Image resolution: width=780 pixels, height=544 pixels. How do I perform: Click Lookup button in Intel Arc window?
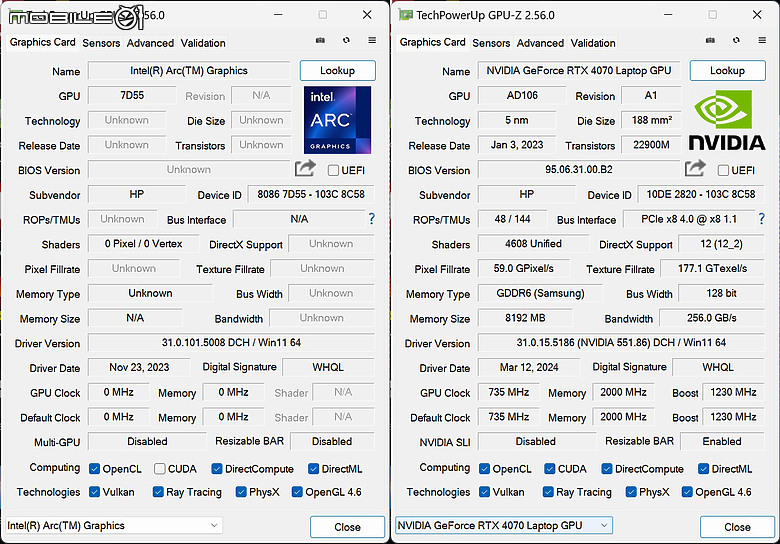pos(337,71)
